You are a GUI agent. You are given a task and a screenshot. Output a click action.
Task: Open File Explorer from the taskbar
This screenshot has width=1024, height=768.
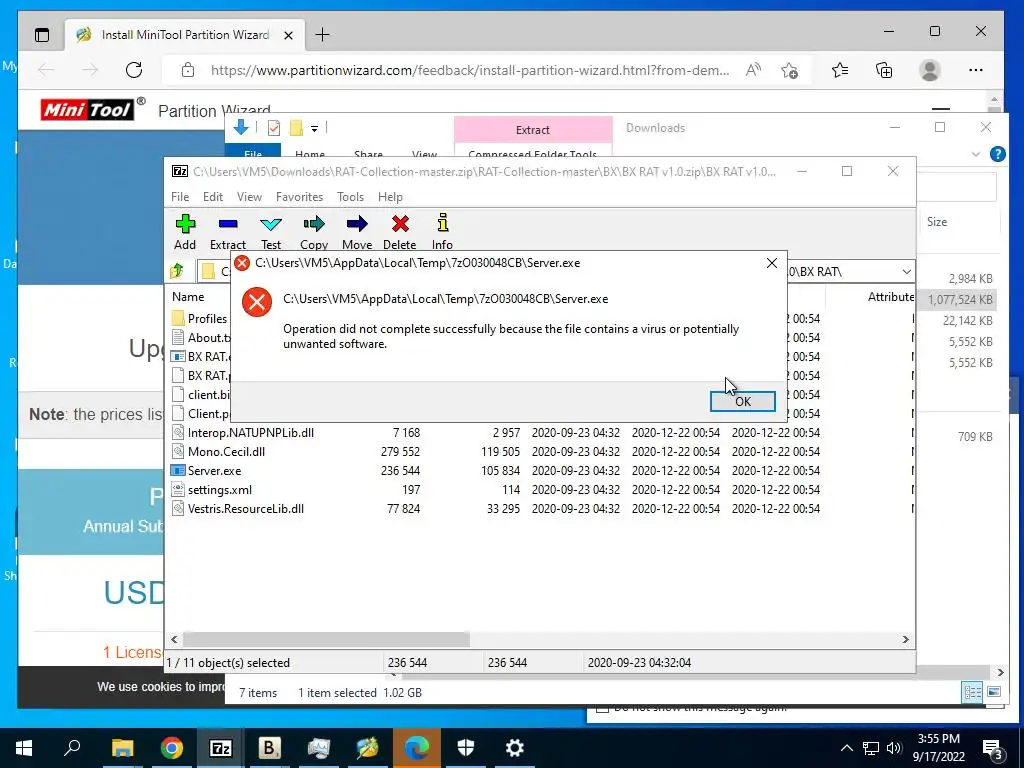click(x=122, y=747)
